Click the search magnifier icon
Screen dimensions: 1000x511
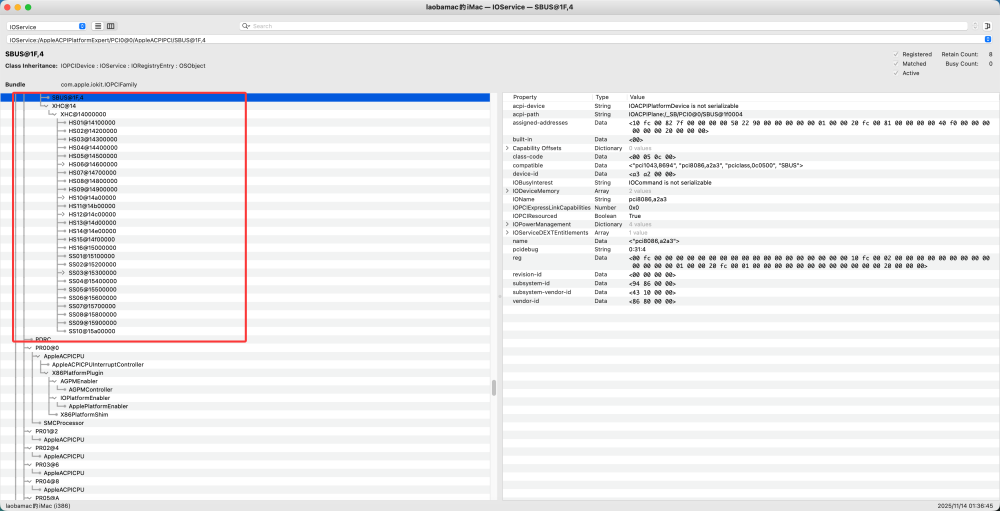247,26
